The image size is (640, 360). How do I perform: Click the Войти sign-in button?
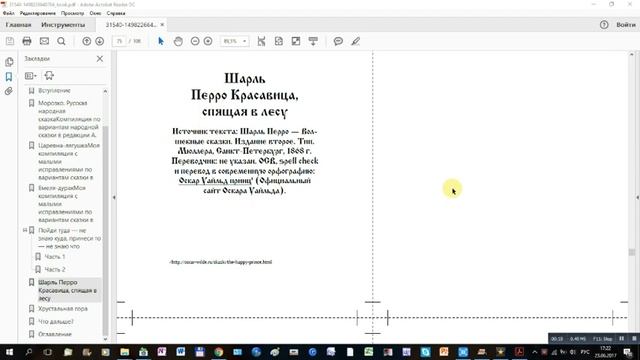point(626,25)
